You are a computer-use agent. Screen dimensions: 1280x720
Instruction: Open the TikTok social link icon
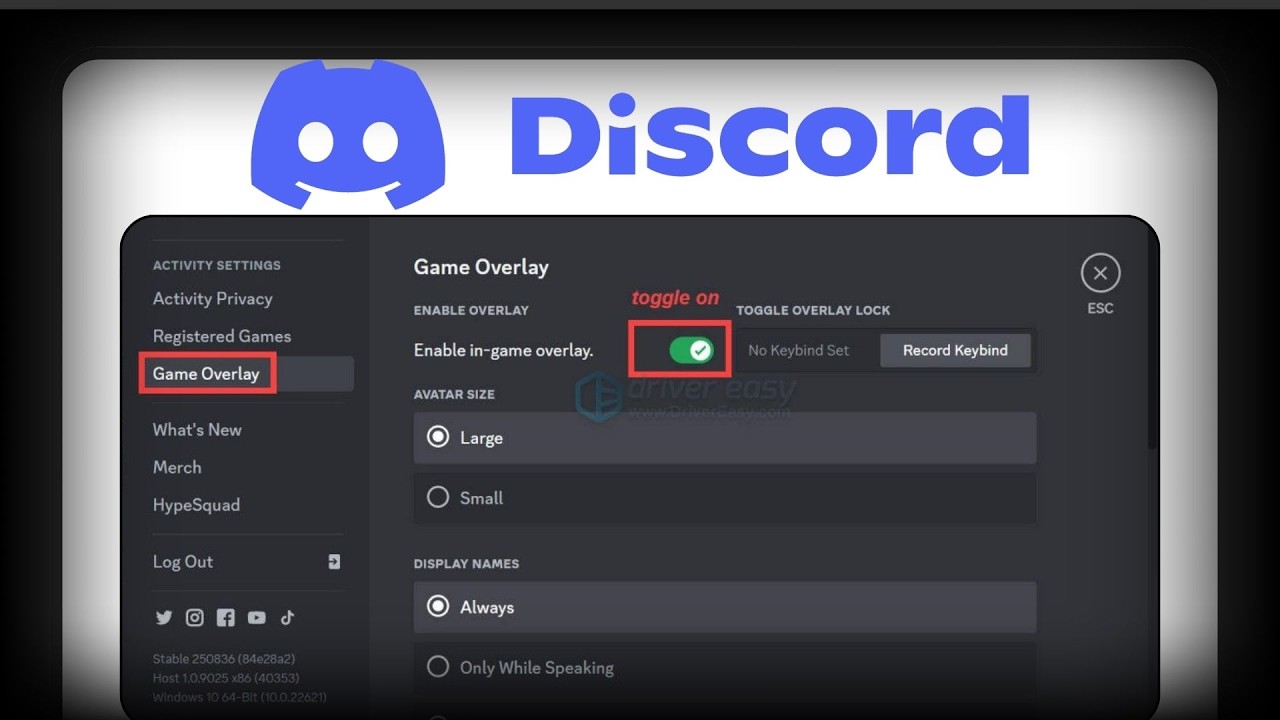tap(287, 618)
